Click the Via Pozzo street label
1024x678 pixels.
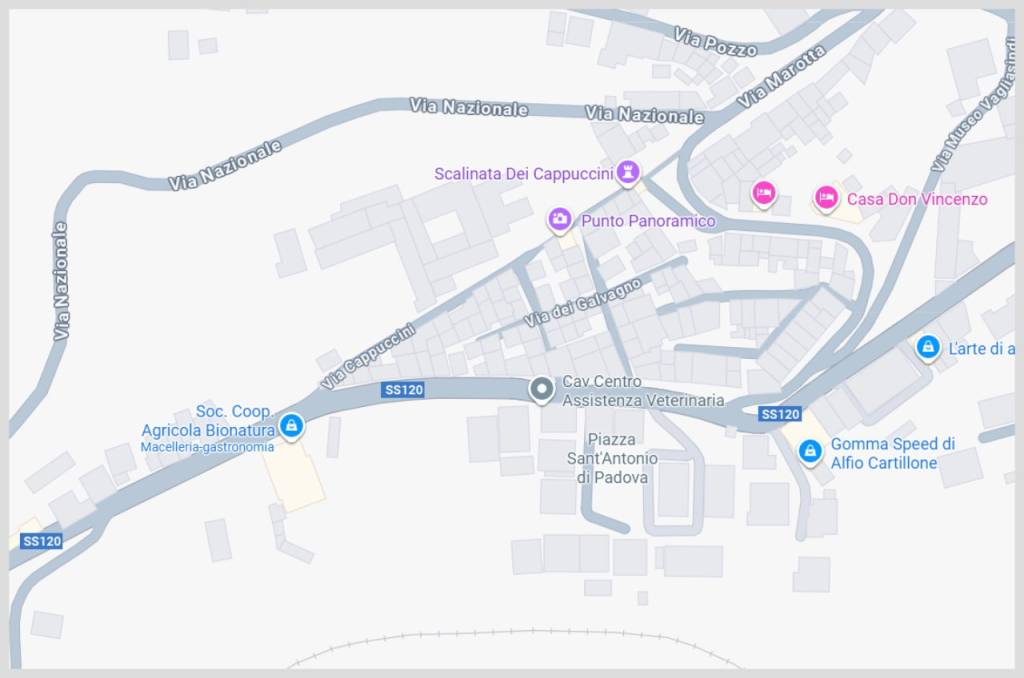pyautogui.click(x=716, y=42)
